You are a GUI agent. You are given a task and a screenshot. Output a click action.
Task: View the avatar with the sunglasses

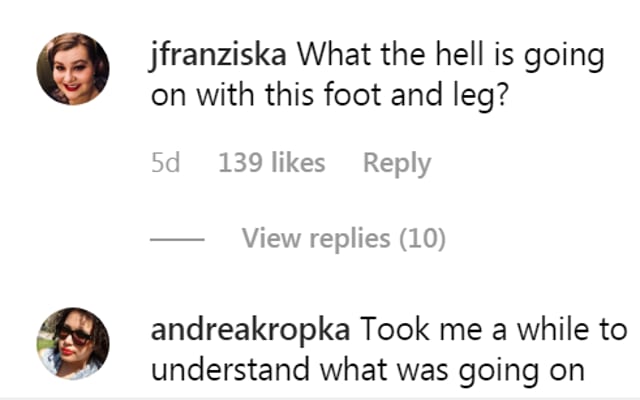click(x=73, y=343)
